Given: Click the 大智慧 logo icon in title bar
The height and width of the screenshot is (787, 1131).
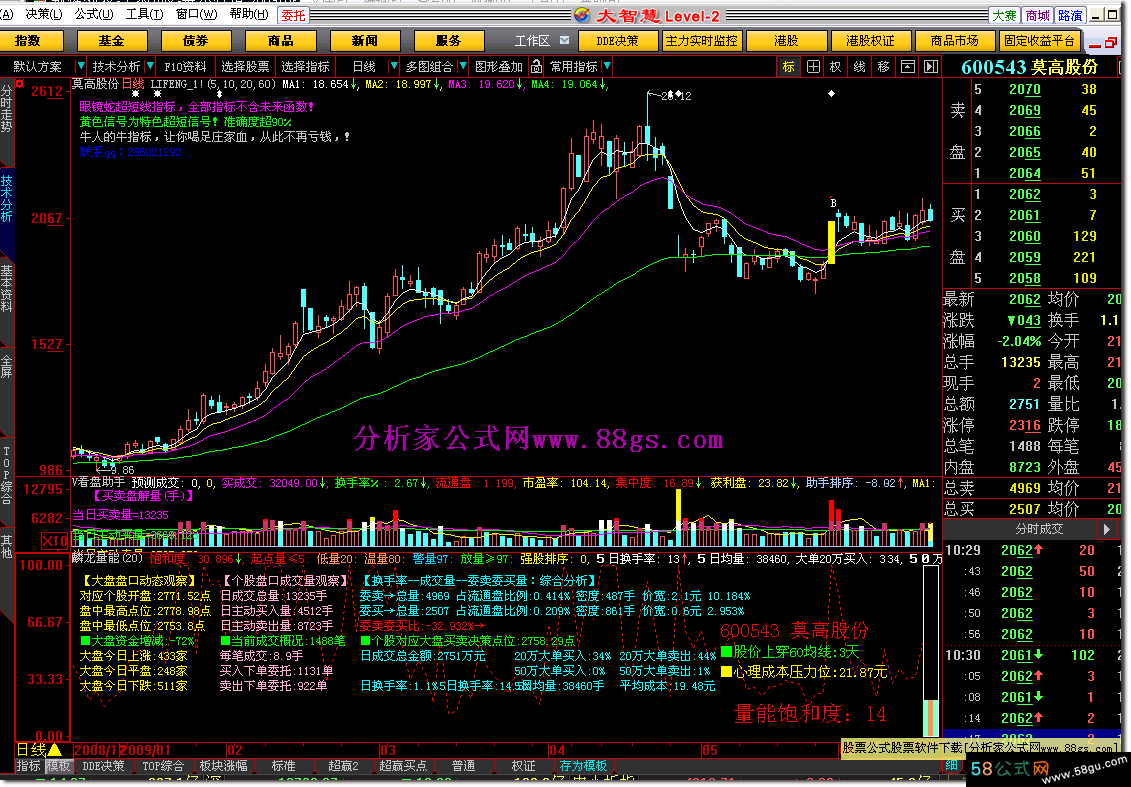Looking at the screenshot, I should pos(581,15).
